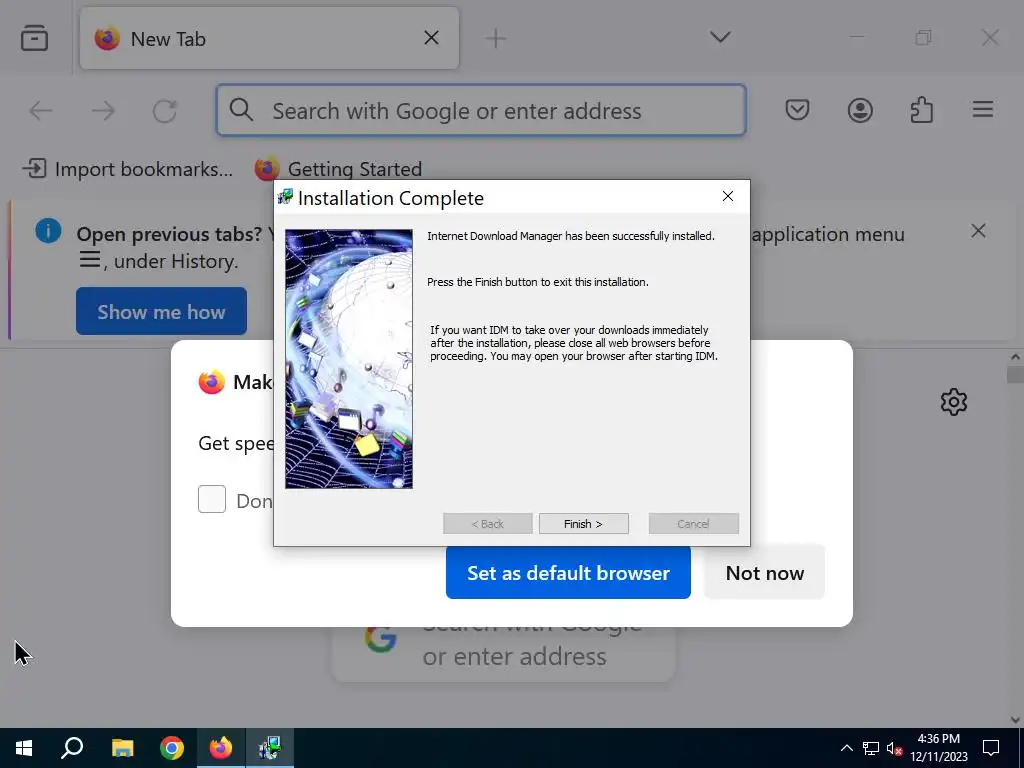Viewport: 1024px width, 768px height.
Task: Open the Import bookmarks item
Action: point(128,169)
